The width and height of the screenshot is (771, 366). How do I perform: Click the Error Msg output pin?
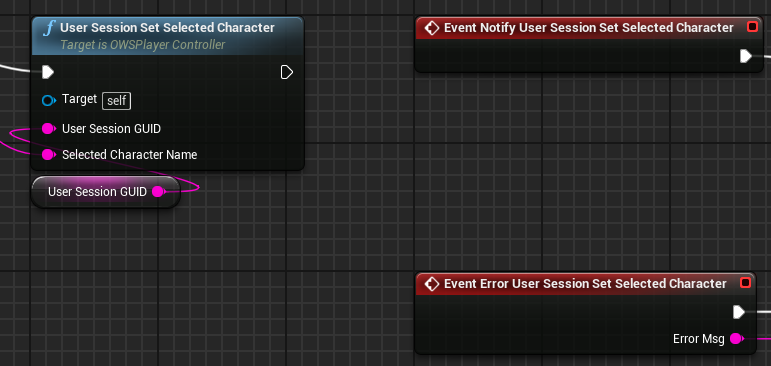(736, 339)
